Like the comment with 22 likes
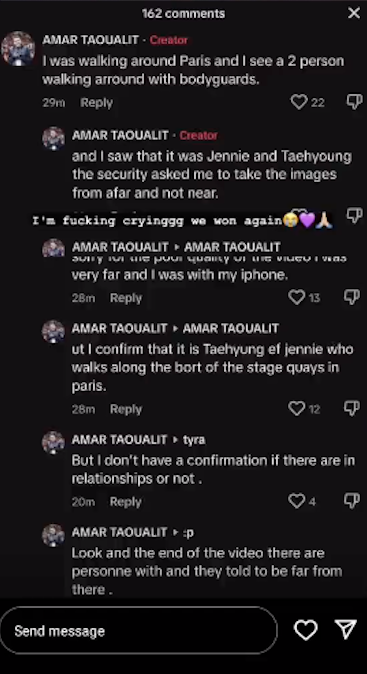Viewport: 367px width, 674px height. [299, 102]
